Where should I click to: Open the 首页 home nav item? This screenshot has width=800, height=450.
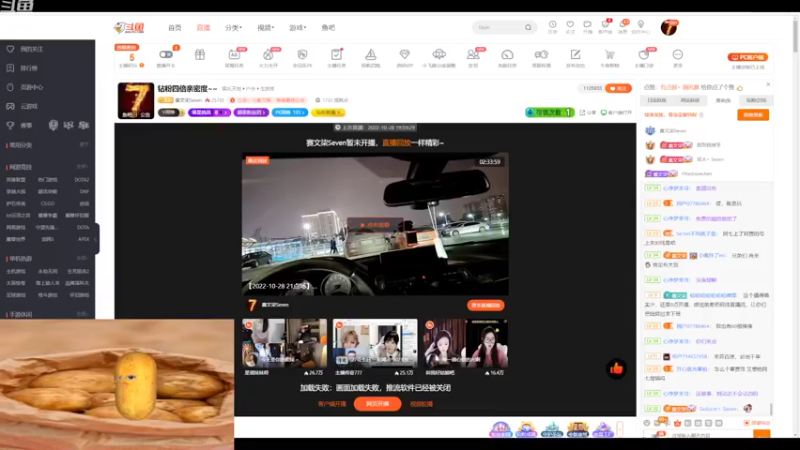(x=174, y=28)
